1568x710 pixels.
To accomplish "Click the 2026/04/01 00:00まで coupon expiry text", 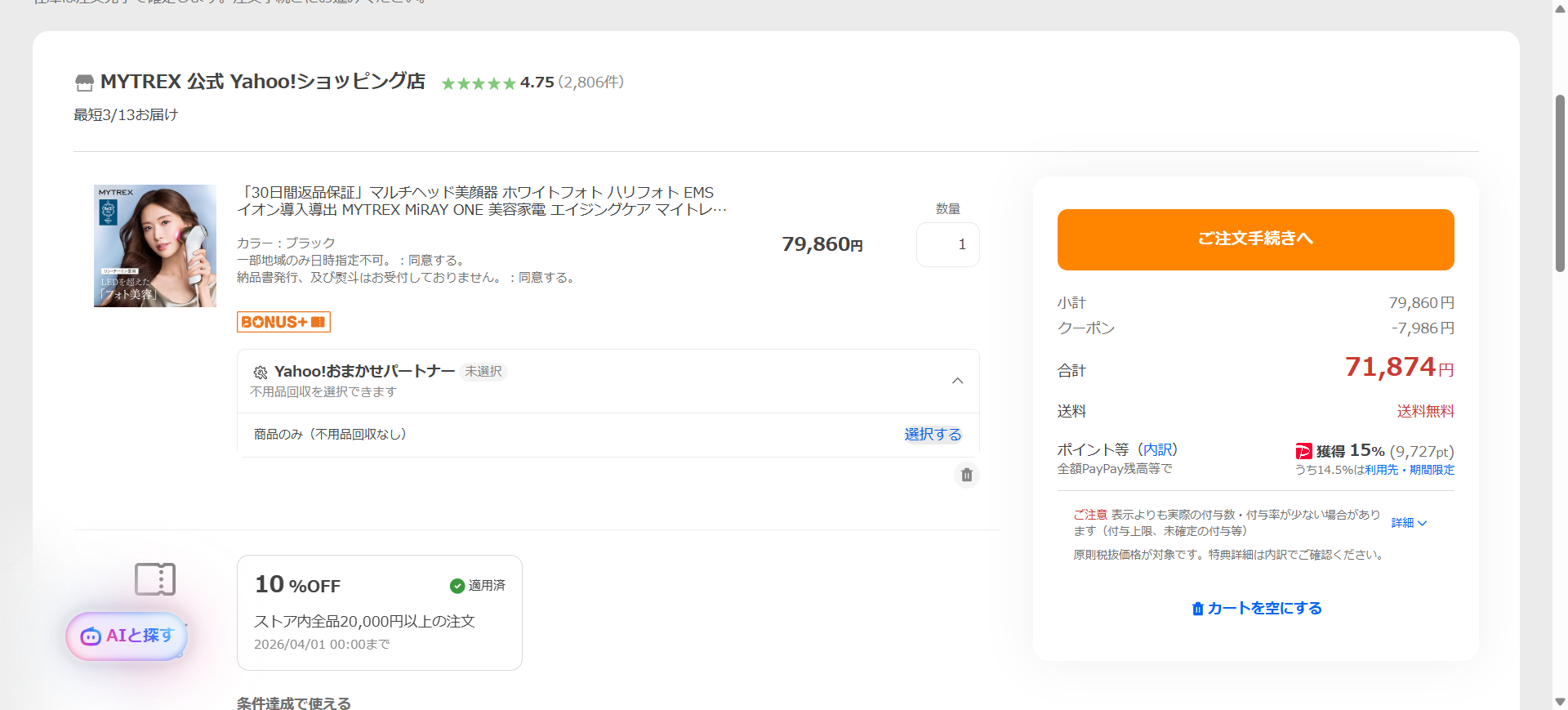I will coord(322,645).
